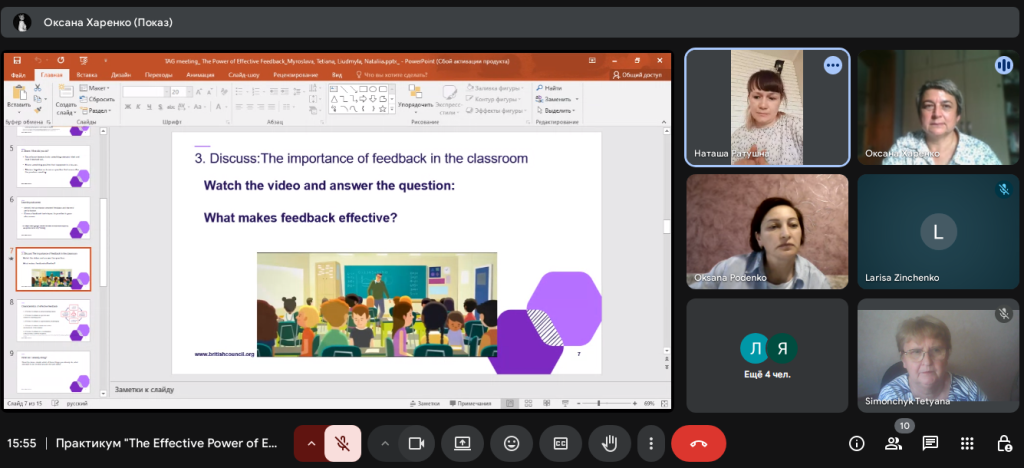Click the Ещё 4 чел. participants tile
Image resolution: width=1024 pixels, height=468 pixels.
click(767, 355)
